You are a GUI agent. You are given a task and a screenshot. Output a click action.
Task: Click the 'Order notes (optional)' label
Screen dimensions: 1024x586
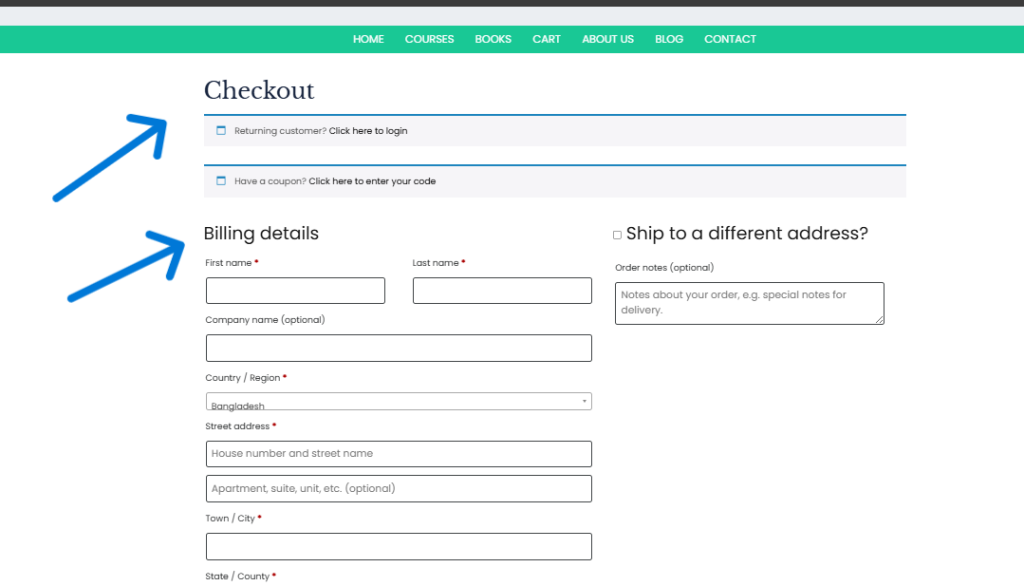(664, 268)
